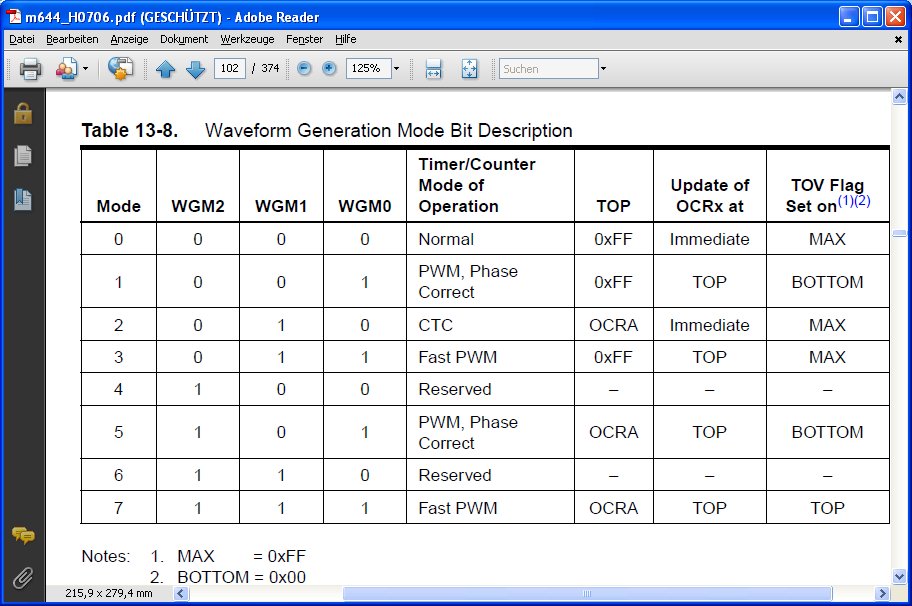This screenshot has width=912, height=606.
Task: Click 'Fast PWM' cell in mode 7 row
Action: point(458,508)
